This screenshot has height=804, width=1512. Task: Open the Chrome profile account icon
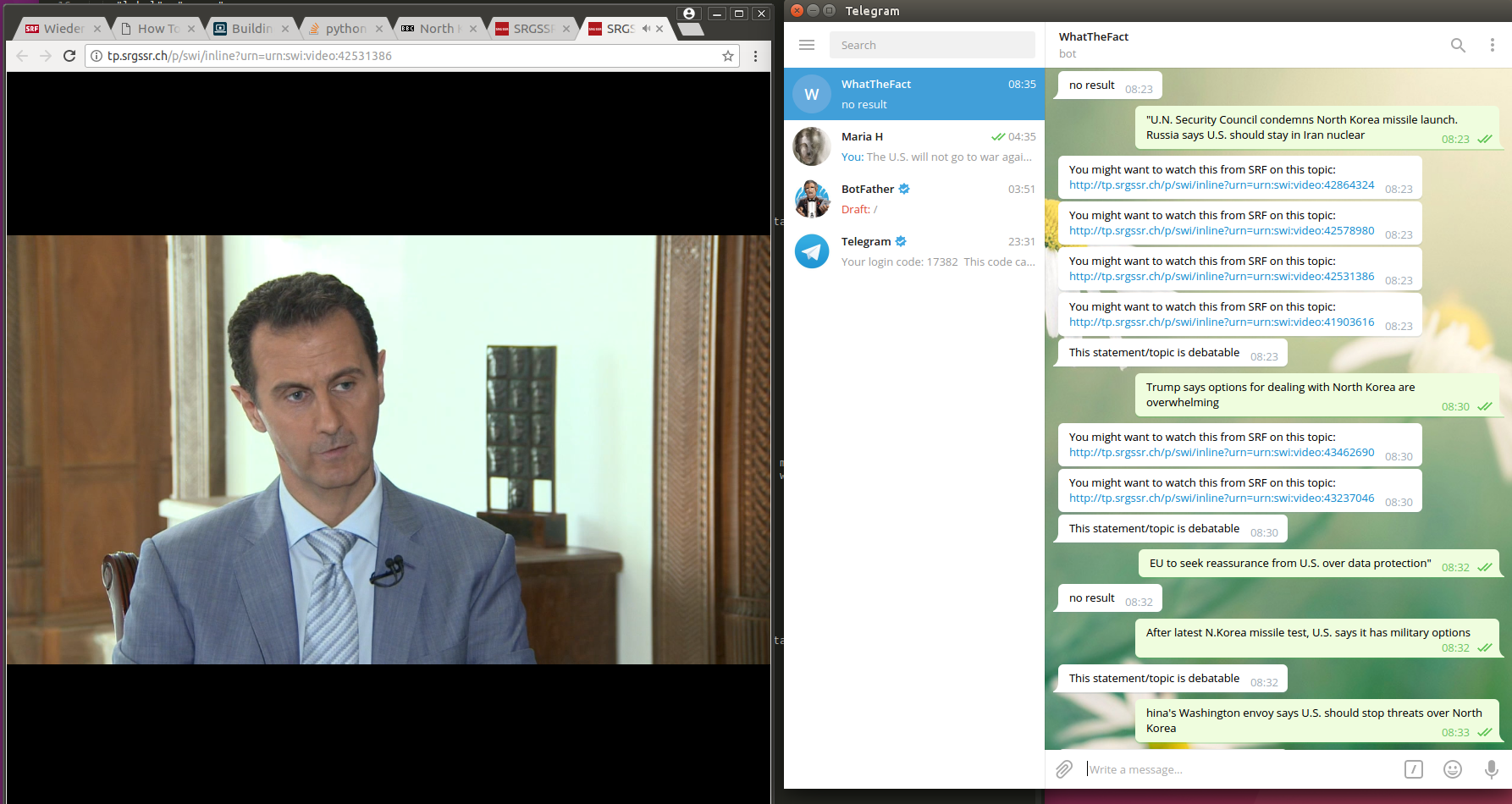(x=689, y=14)
